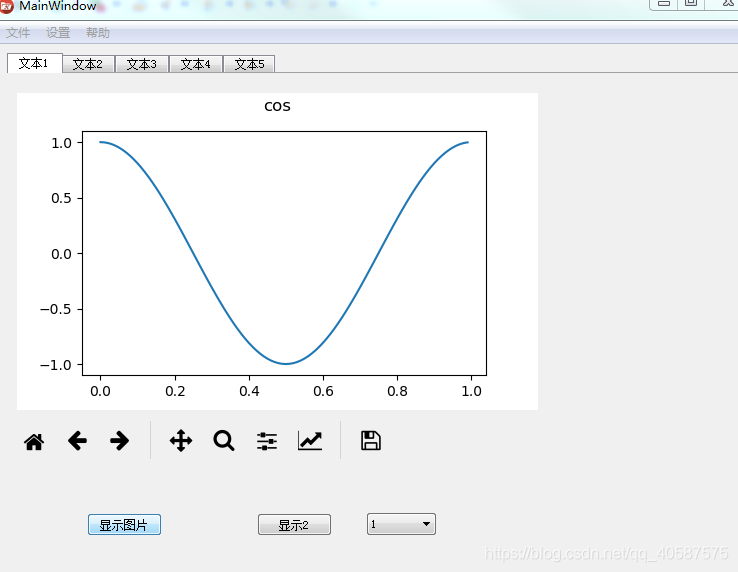The image size is (738, 572).
Task: Switch to the 文本4 tab
Action: (195, 64)
